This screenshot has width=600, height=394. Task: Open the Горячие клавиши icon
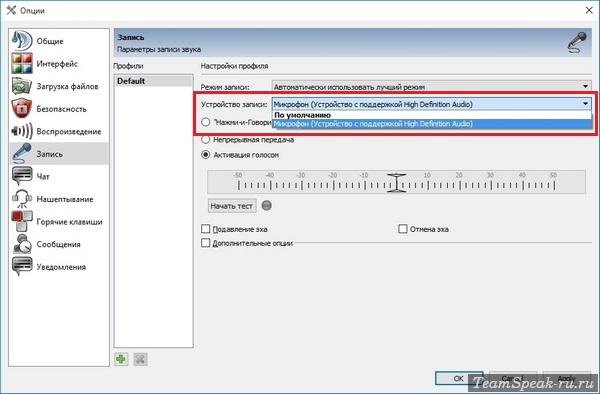pos(21,221)
